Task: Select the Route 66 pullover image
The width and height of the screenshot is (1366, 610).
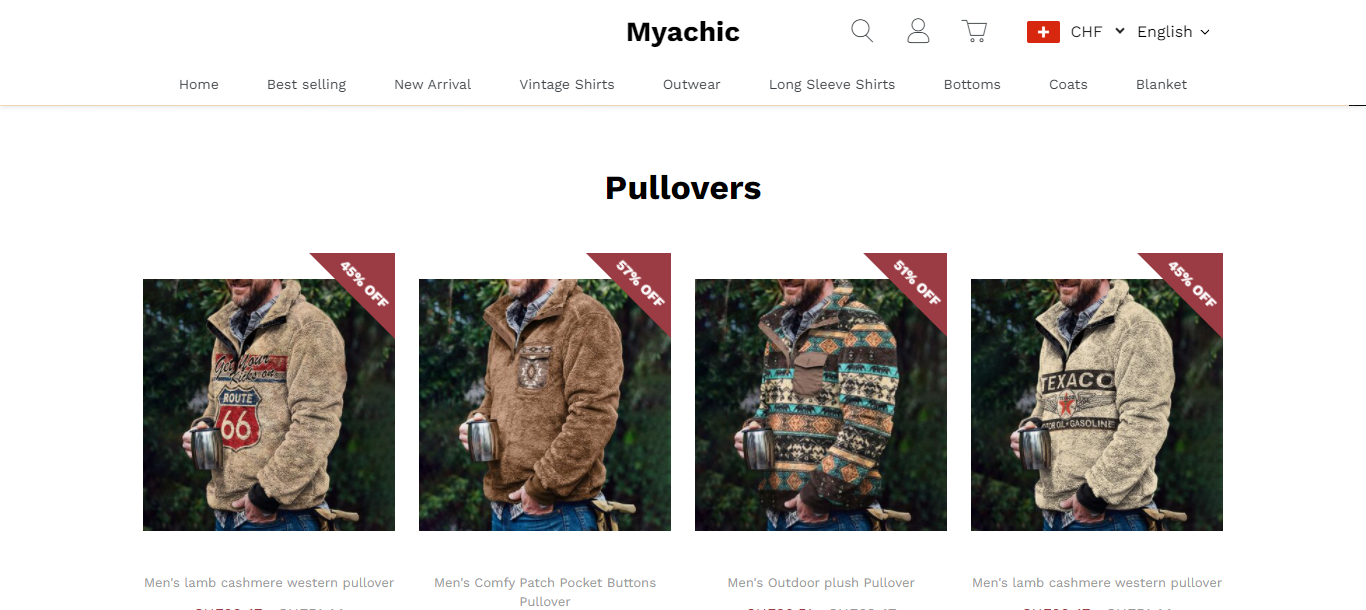Action: [x=269, y=405]
